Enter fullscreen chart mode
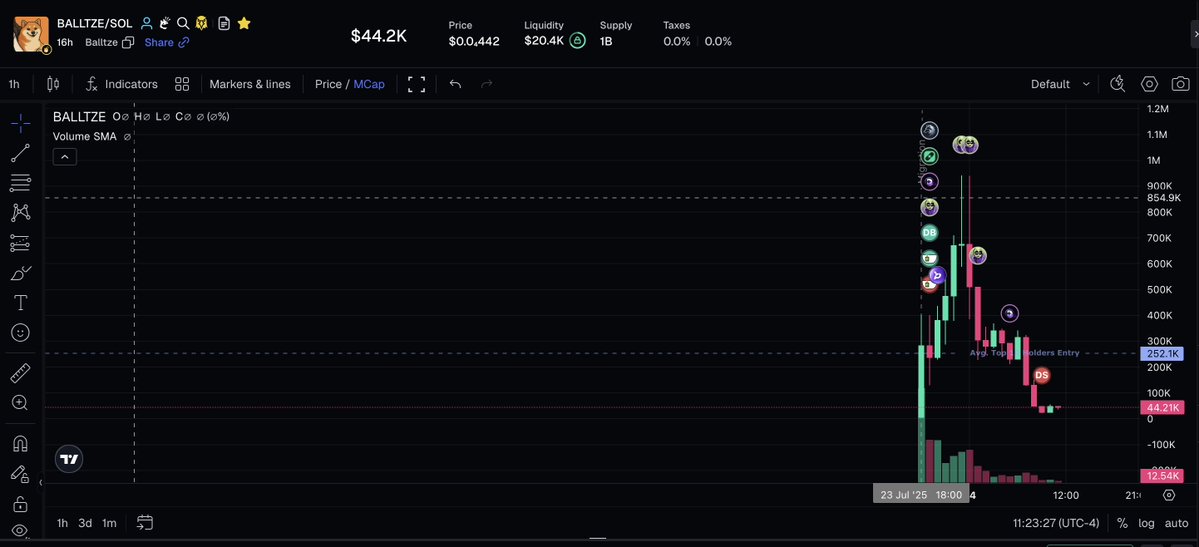 (x=416, y=84)
